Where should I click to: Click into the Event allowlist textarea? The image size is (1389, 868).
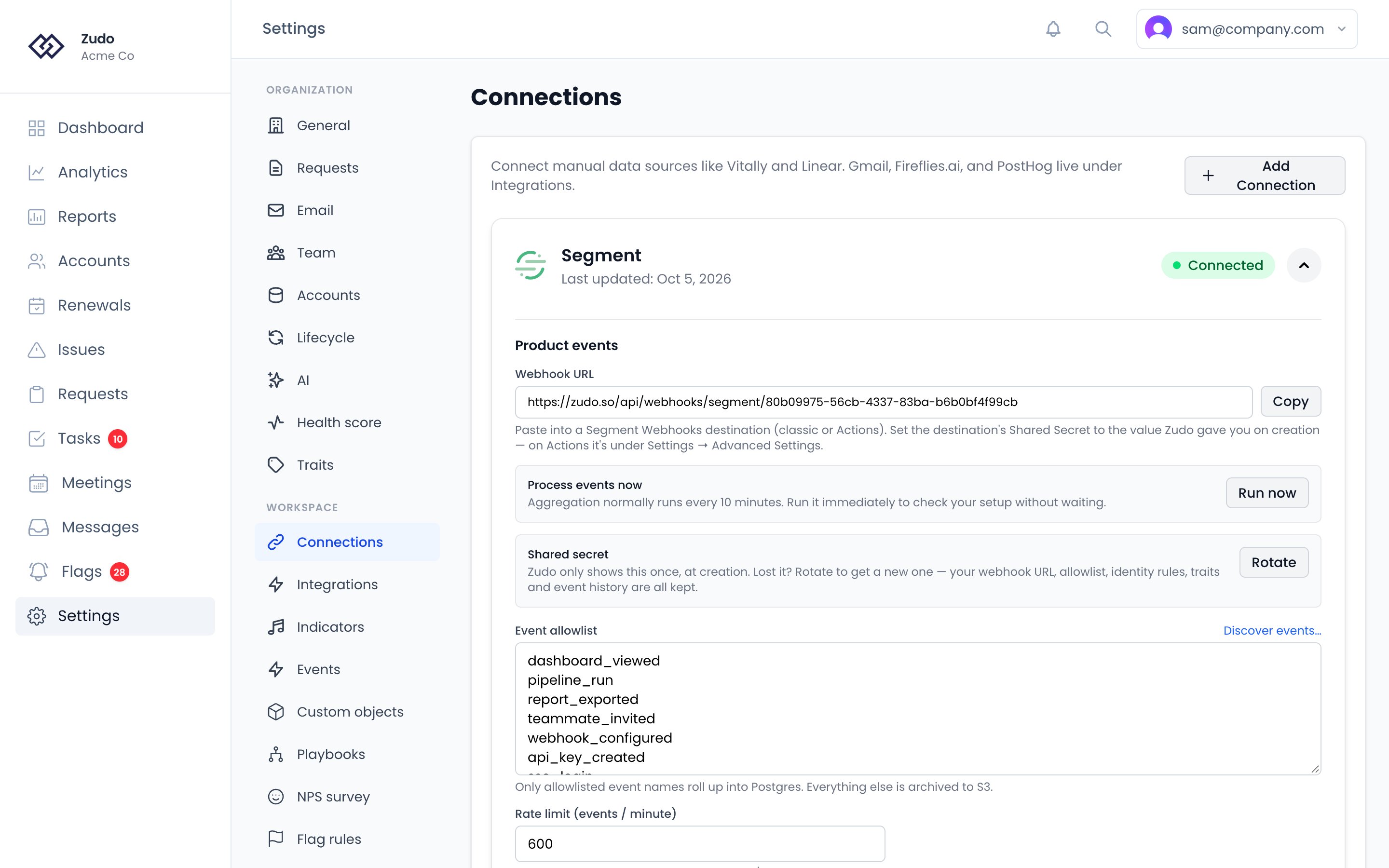[x=918, y=709]
